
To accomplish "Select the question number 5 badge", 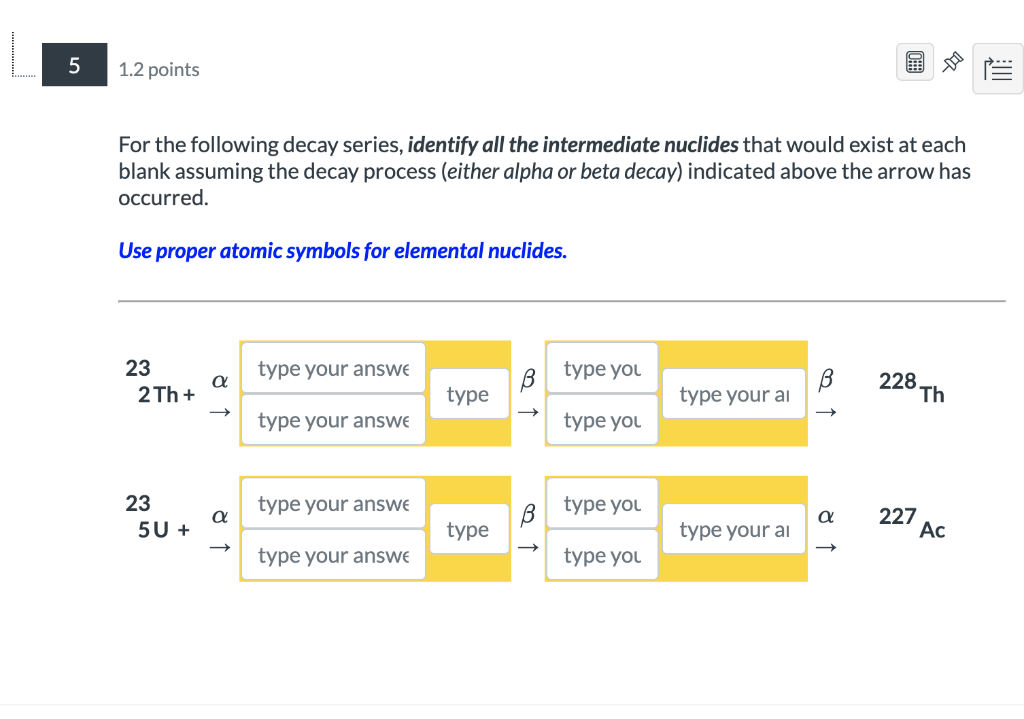I will pyautogui.click(x=74, y=67).
